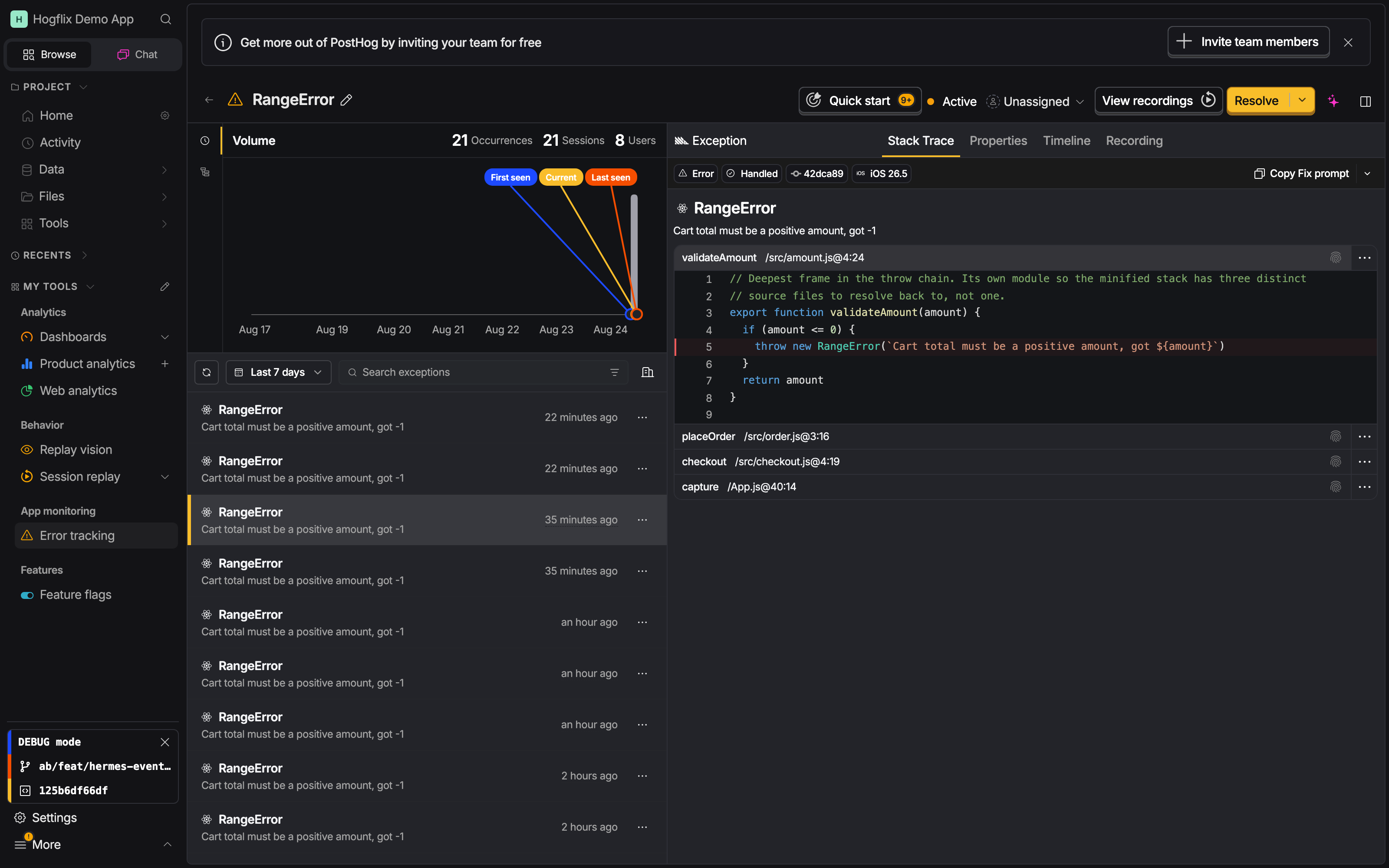1389x868 pixels.
Task: Expand the Files menu item
Action: click(x=165, y=197)
